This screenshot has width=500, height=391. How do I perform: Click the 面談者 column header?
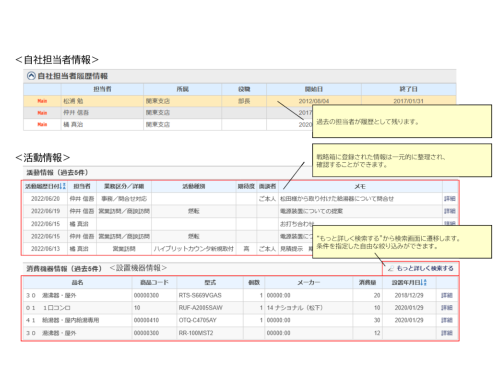coord(267,186)
